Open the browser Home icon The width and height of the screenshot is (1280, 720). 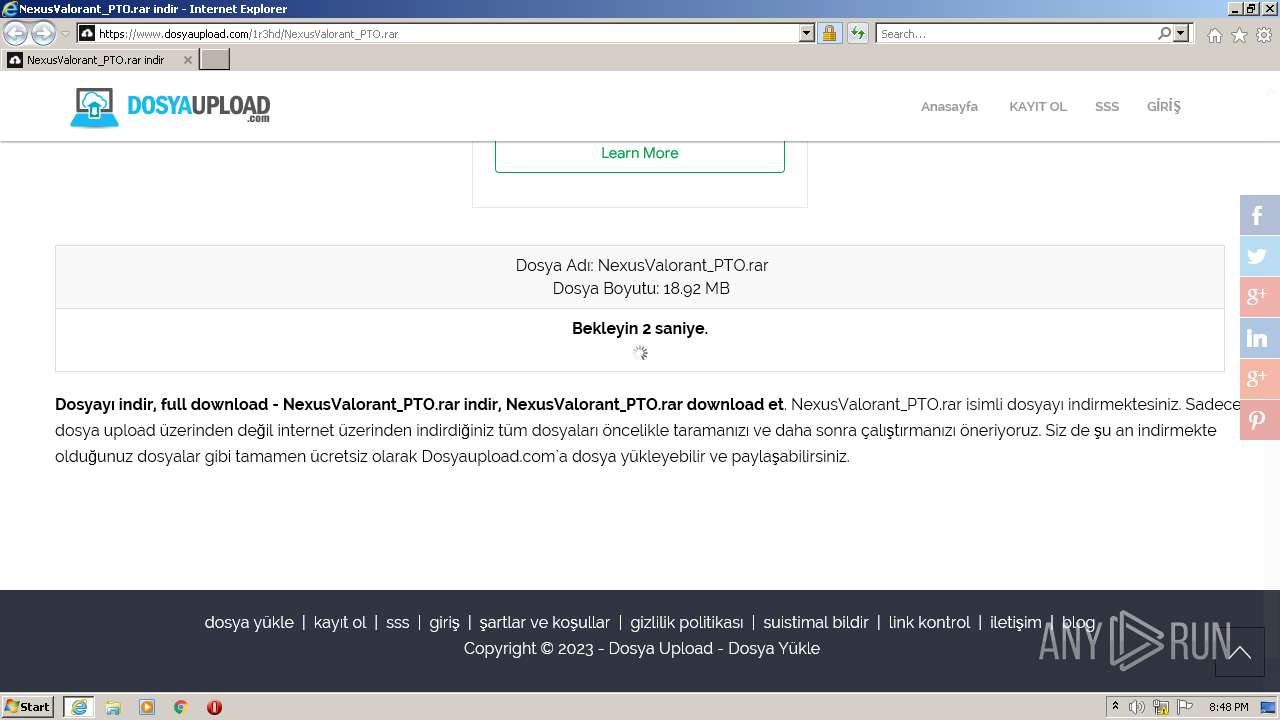point(1214,35)
